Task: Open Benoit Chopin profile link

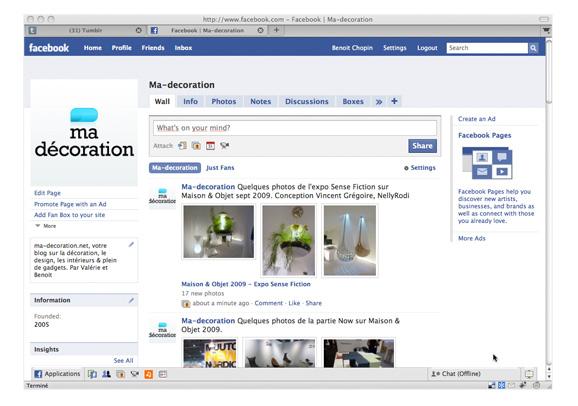Action: click(352, 48)
